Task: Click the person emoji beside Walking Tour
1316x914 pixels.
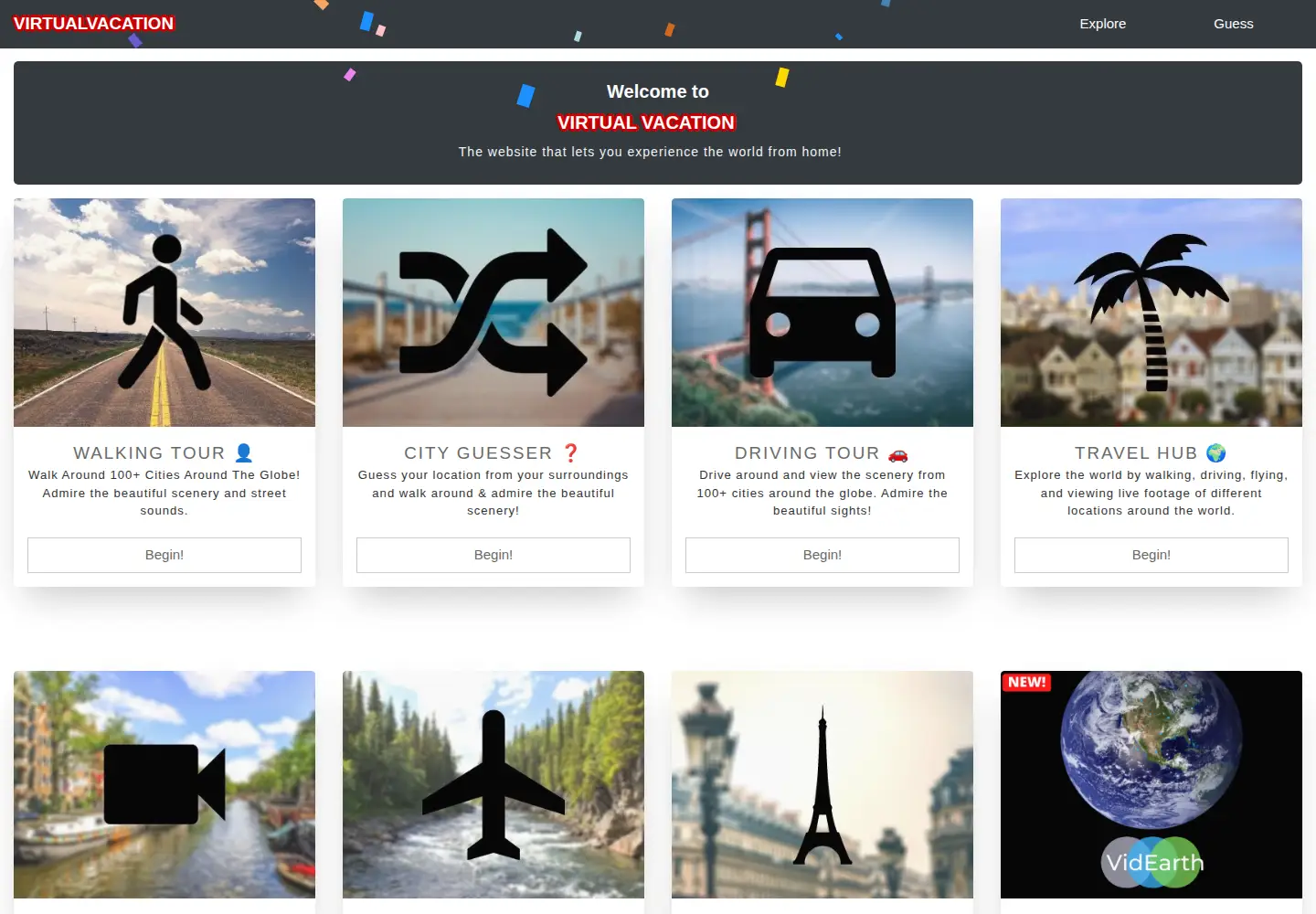Action: (244, 452)
